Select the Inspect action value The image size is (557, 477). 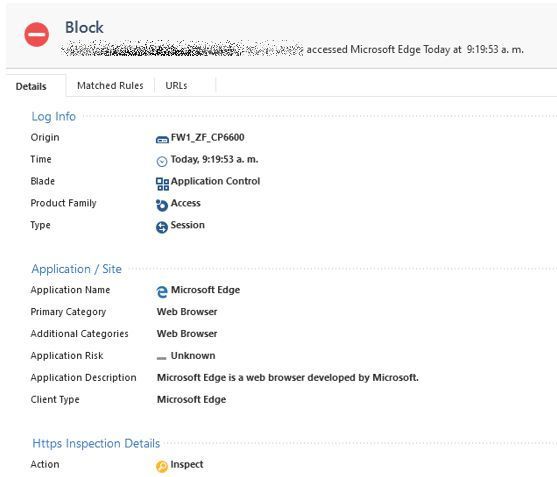[187, 464]
